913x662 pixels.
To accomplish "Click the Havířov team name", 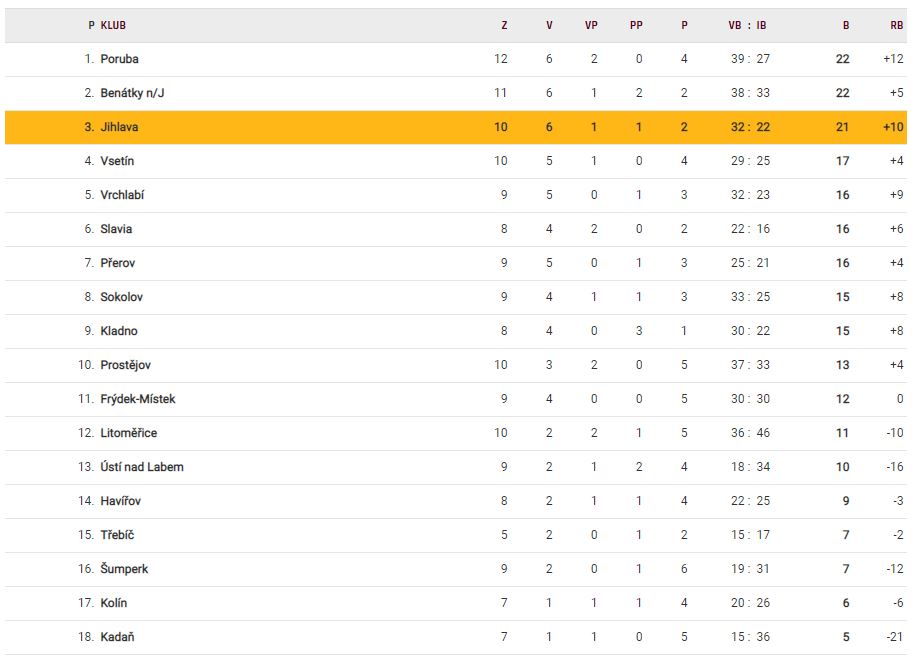I will [120, 501].
